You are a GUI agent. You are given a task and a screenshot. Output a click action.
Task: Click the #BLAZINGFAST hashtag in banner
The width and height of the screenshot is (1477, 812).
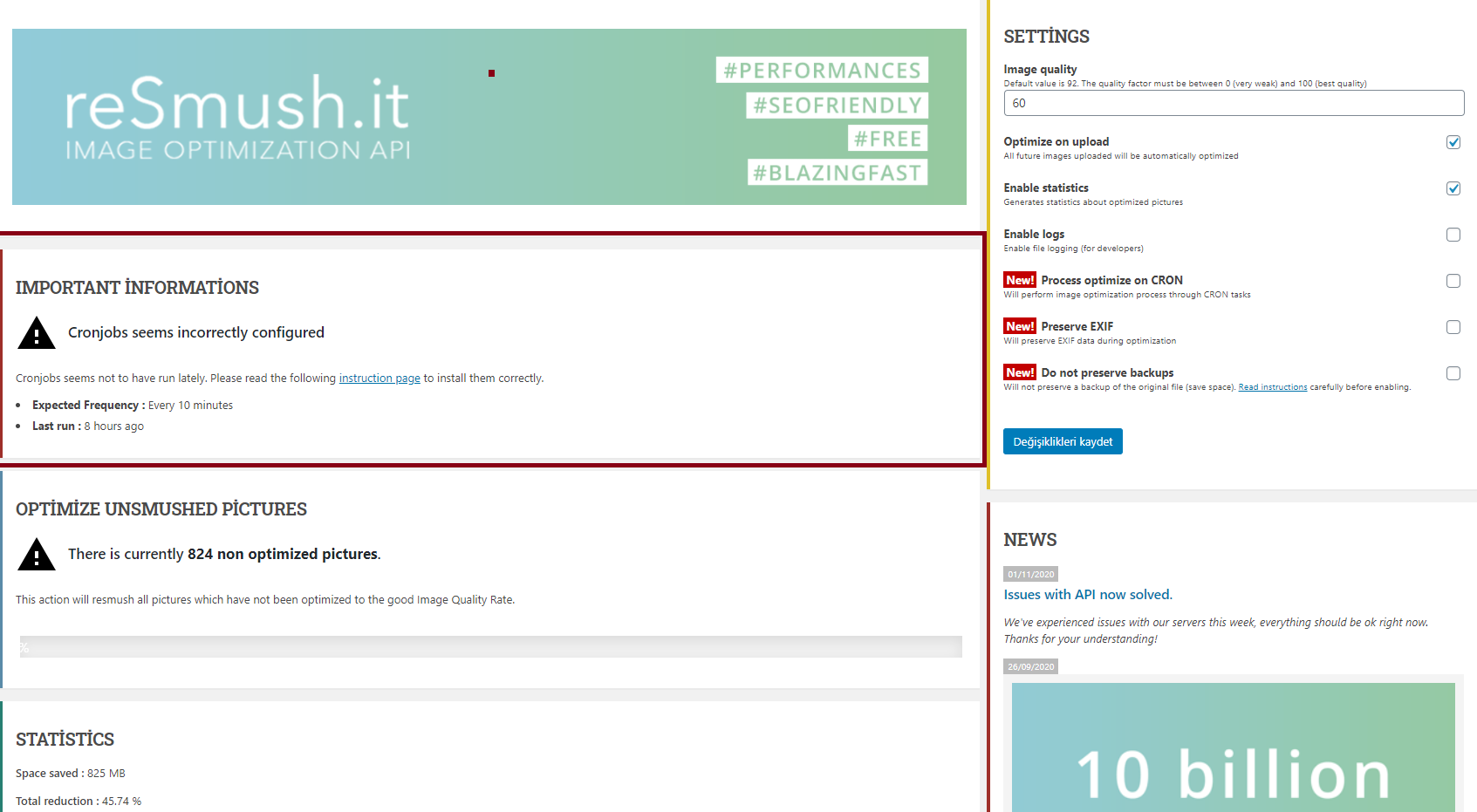[x=838, y=173]
